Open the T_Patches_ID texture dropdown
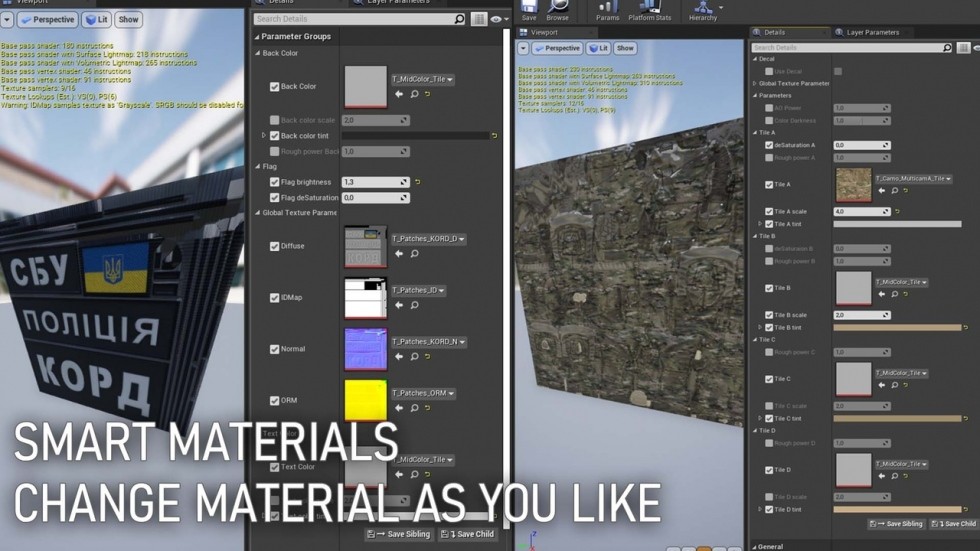Screen dimensions: 980x551 click(x=418, y=290)
